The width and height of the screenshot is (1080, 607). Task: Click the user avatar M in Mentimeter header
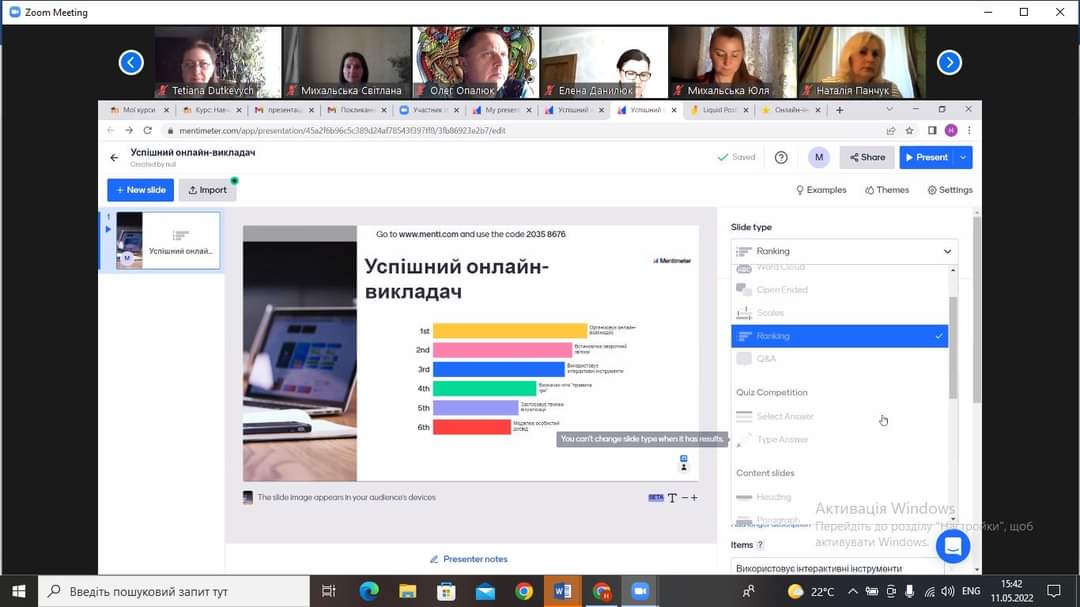[819, 157]
